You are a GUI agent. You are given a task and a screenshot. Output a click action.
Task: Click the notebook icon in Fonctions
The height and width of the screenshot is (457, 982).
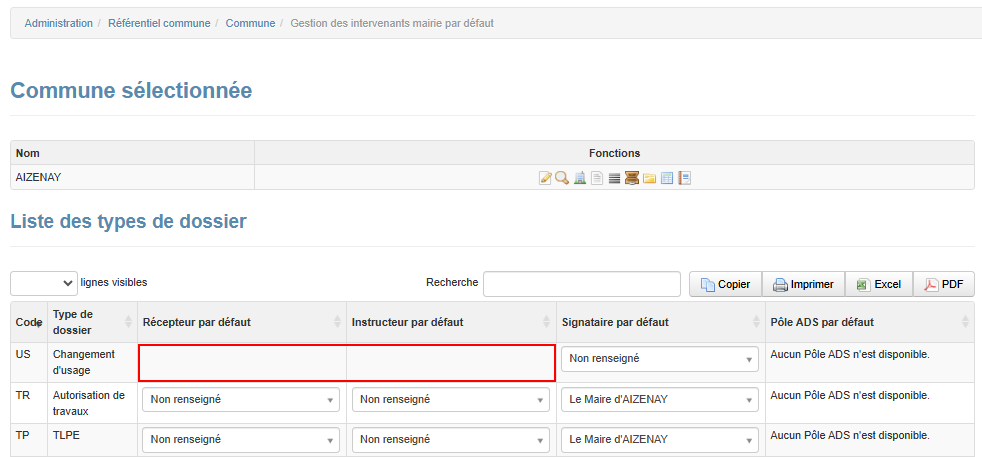685,178
